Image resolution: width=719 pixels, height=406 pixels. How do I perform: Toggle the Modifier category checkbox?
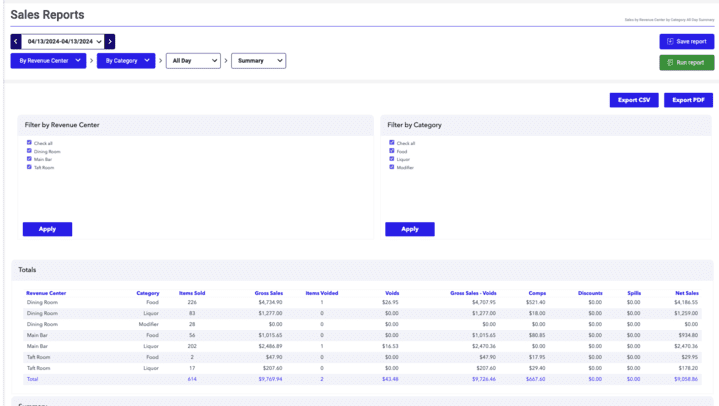(392, 167)
